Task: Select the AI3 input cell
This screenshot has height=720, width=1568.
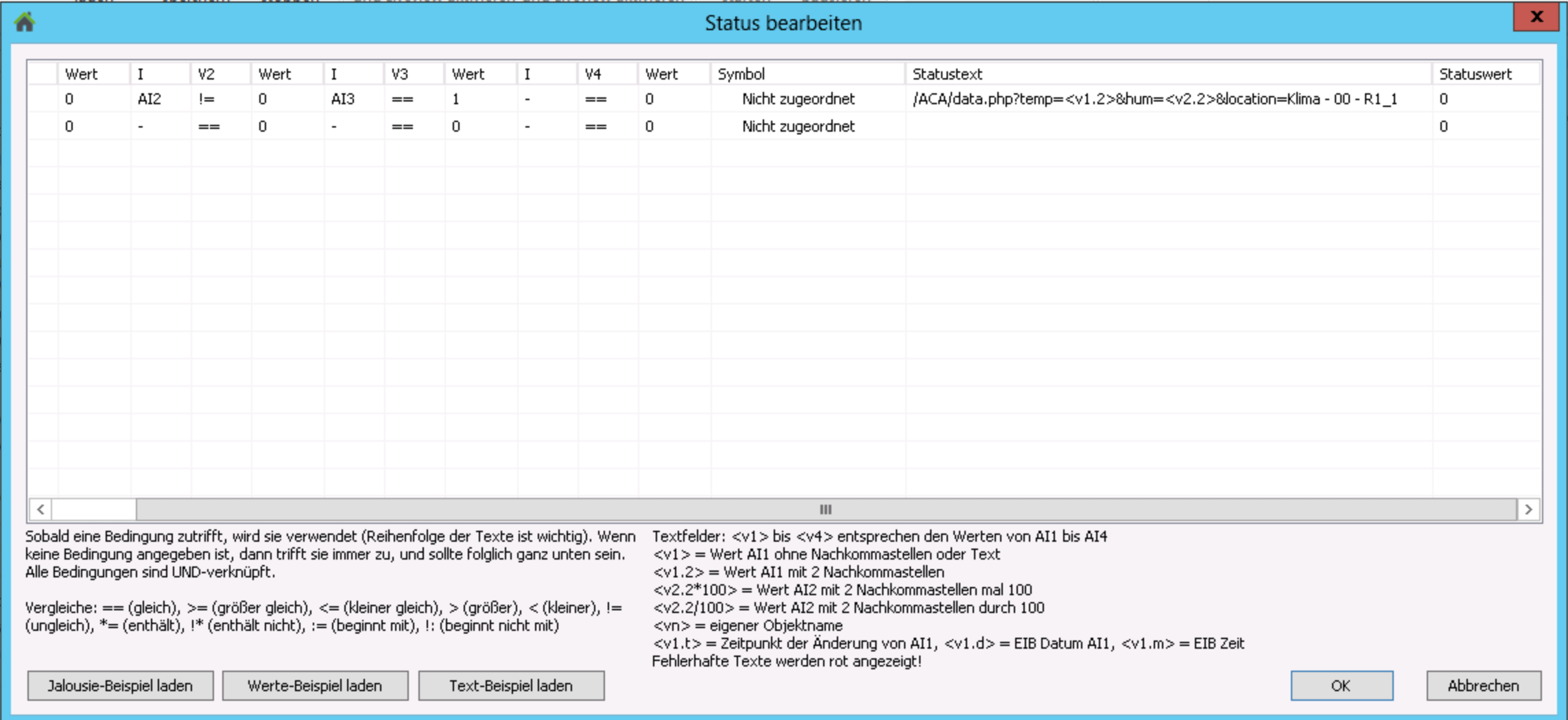Action: [343, 99]
